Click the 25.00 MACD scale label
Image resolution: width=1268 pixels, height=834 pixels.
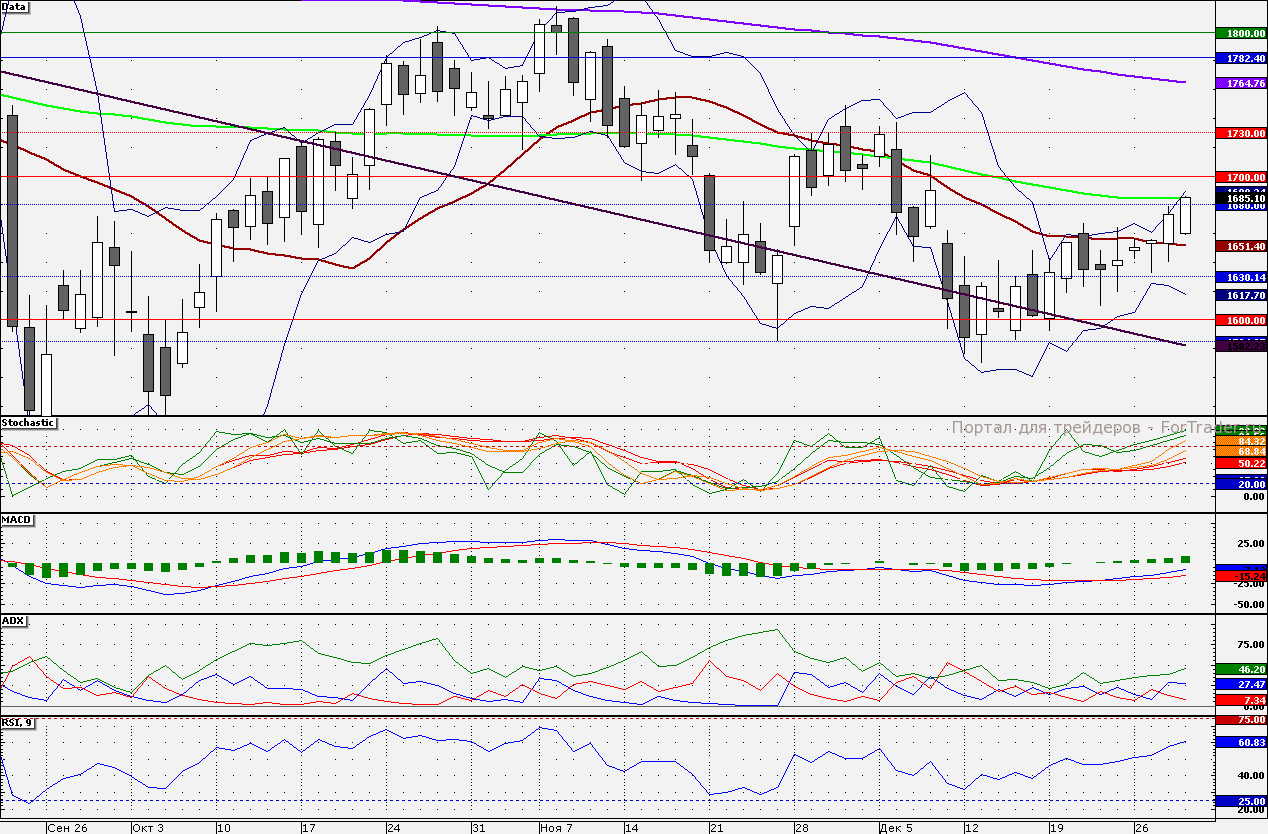click(x=1250, y=544)
